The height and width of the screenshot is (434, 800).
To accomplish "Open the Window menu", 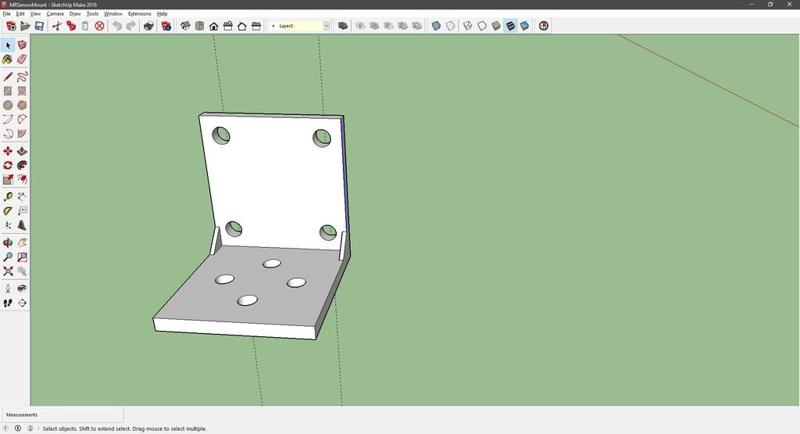I will [113, 14].
